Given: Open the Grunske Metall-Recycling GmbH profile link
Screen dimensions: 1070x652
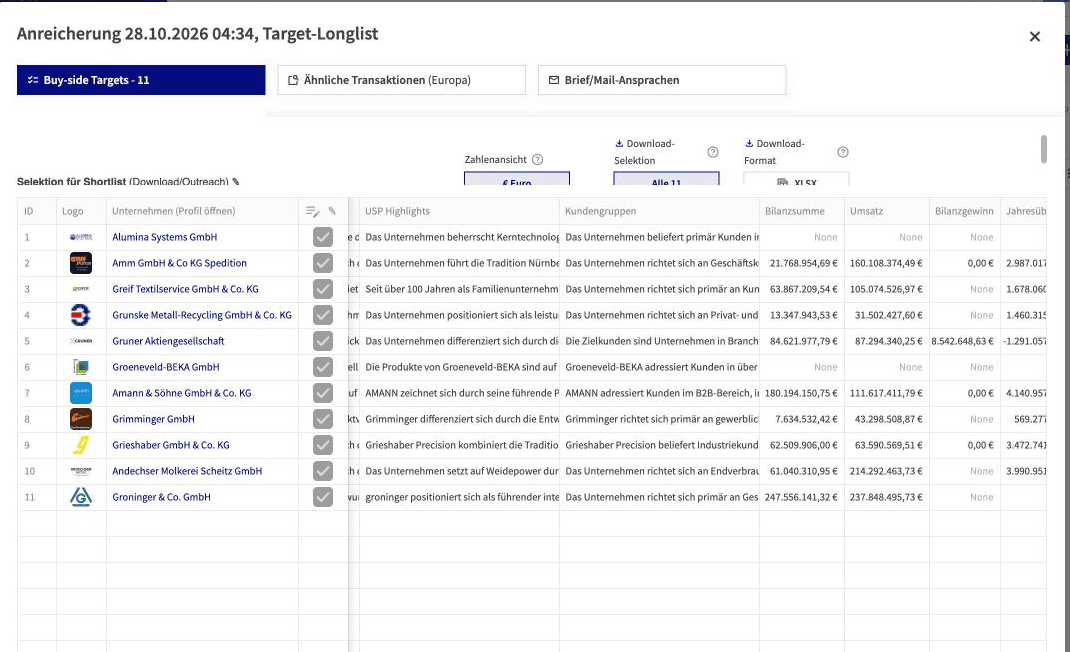Looking at the screenshot, I should (202, 315).
